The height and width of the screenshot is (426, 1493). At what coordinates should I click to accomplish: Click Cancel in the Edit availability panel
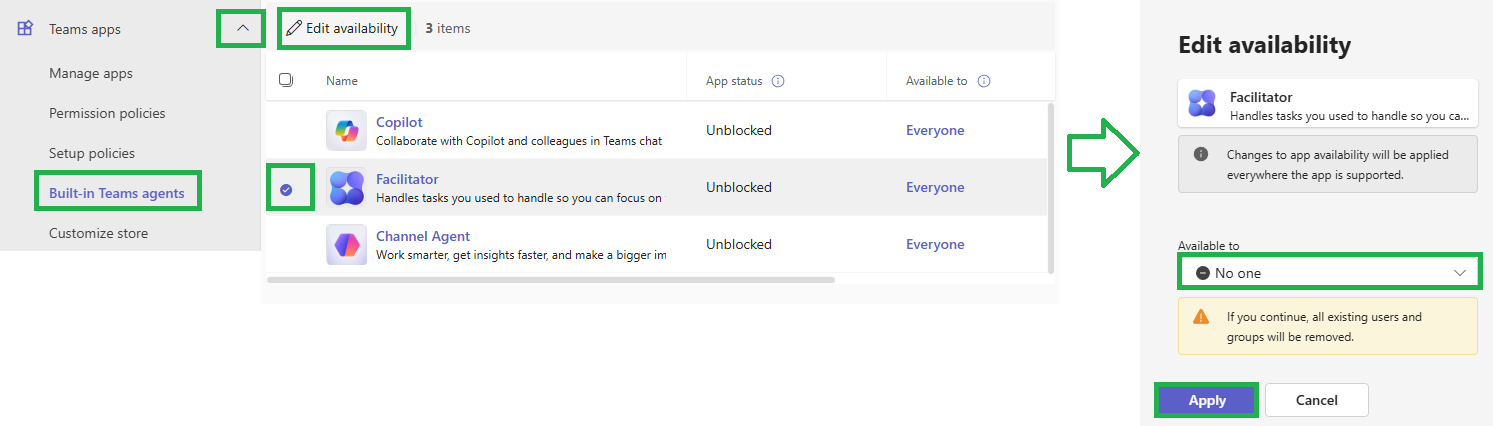pyautogui.click(x=1316, y=400)
